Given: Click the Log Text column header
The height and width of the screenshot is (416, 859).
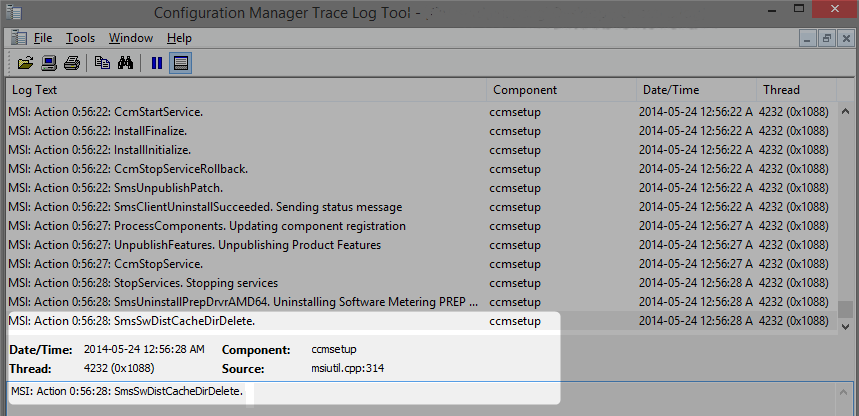Looking at the screenshot, I should point(245,90).
